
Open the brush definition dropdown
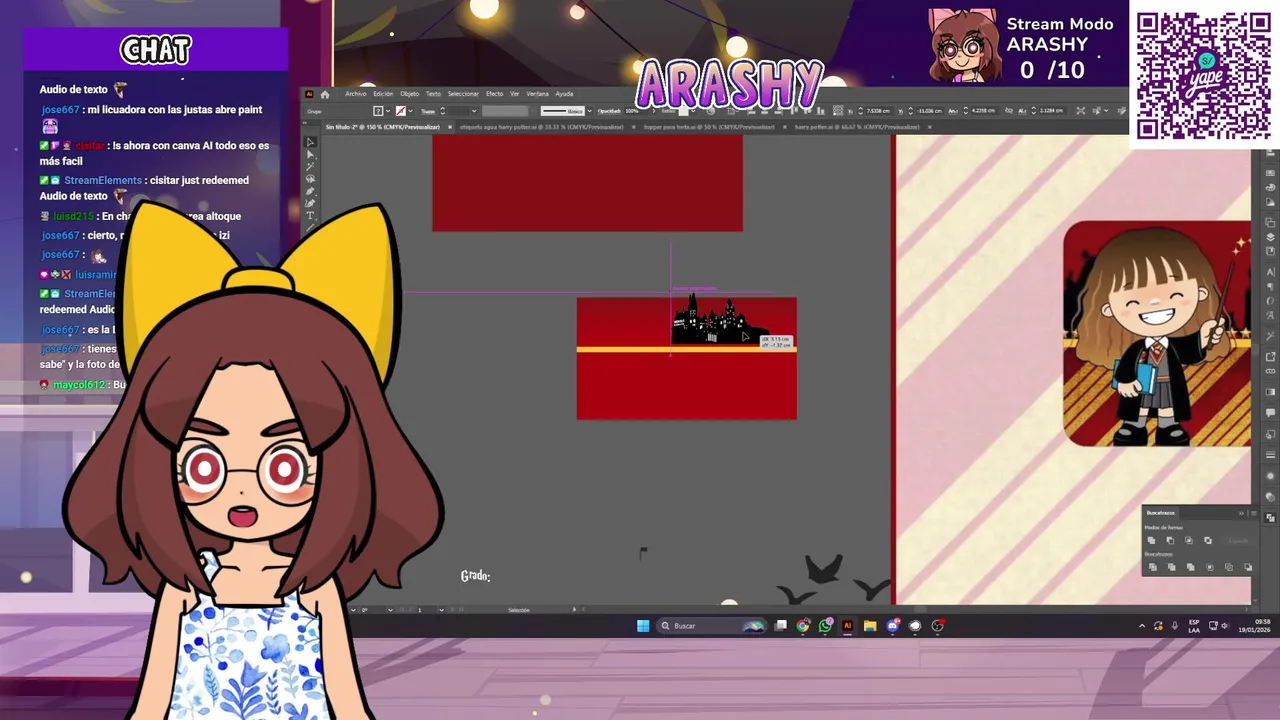589,111
